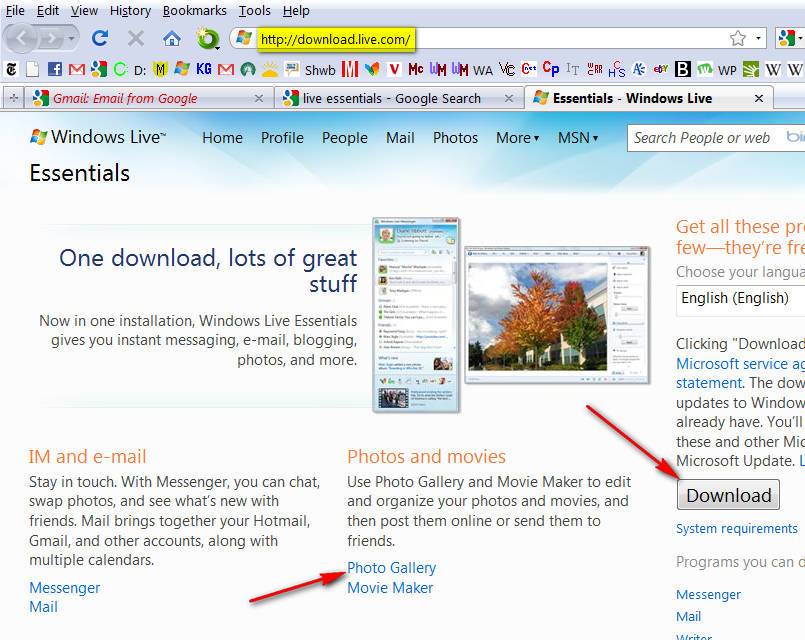The image size is (805, 640).
Task: Open the History menu
Action: point(130,10)
